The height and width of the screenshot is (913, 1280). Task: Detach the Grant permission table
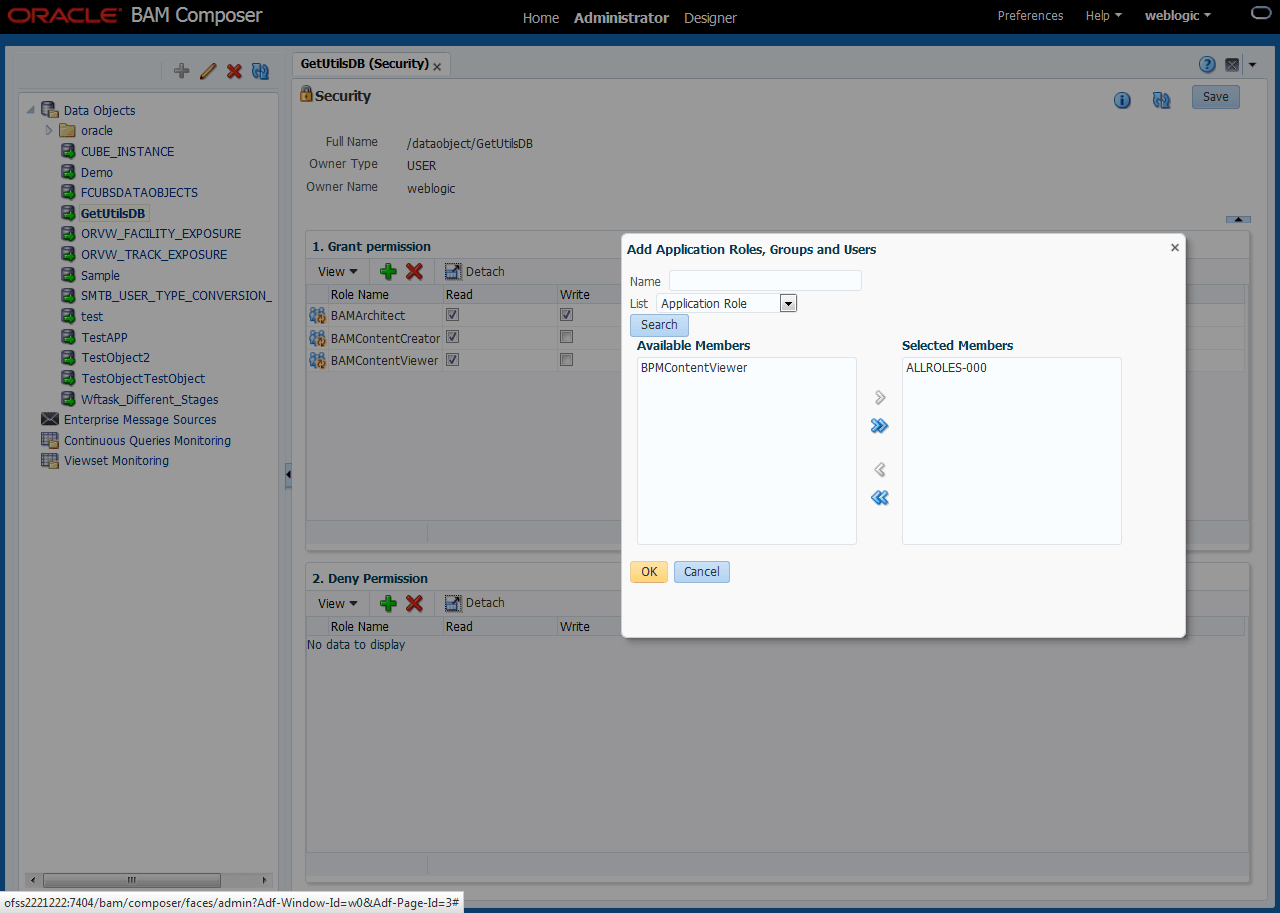[474, 271]
